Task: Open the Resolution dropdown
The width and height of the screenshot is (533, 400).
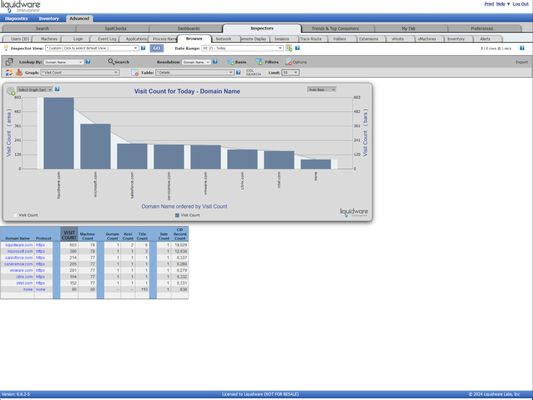Action: pos(196,62)
